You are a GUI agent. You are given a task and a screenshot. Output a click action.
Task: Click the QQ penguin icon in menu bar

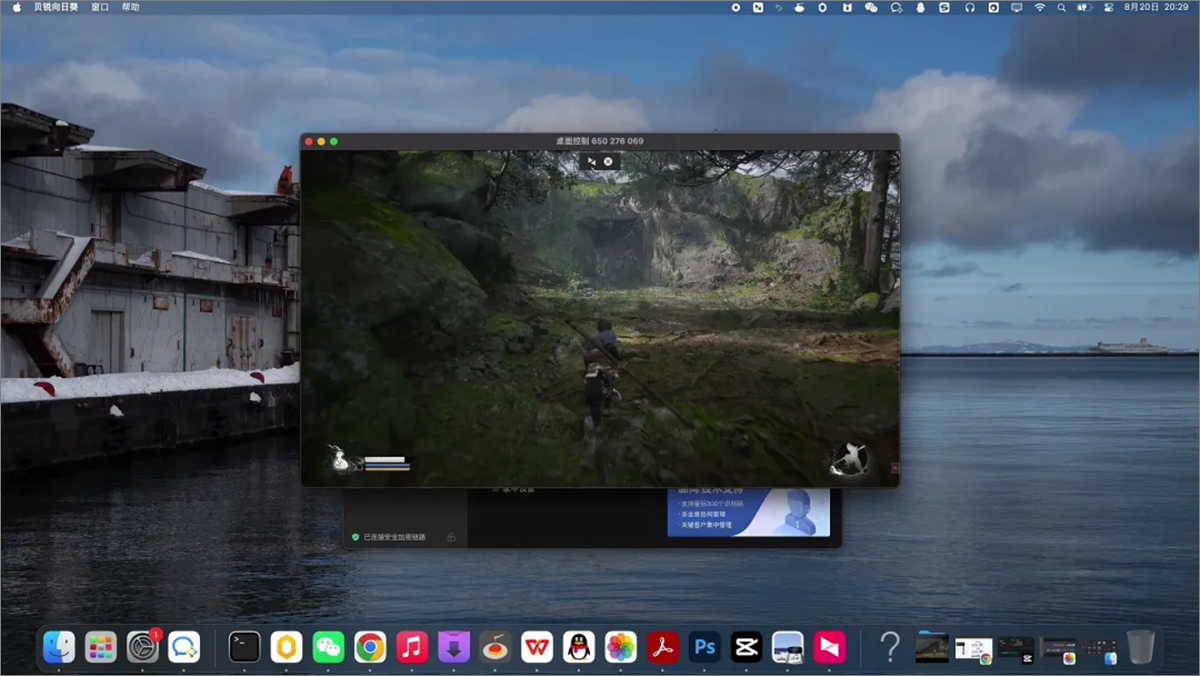pos(920,7)
